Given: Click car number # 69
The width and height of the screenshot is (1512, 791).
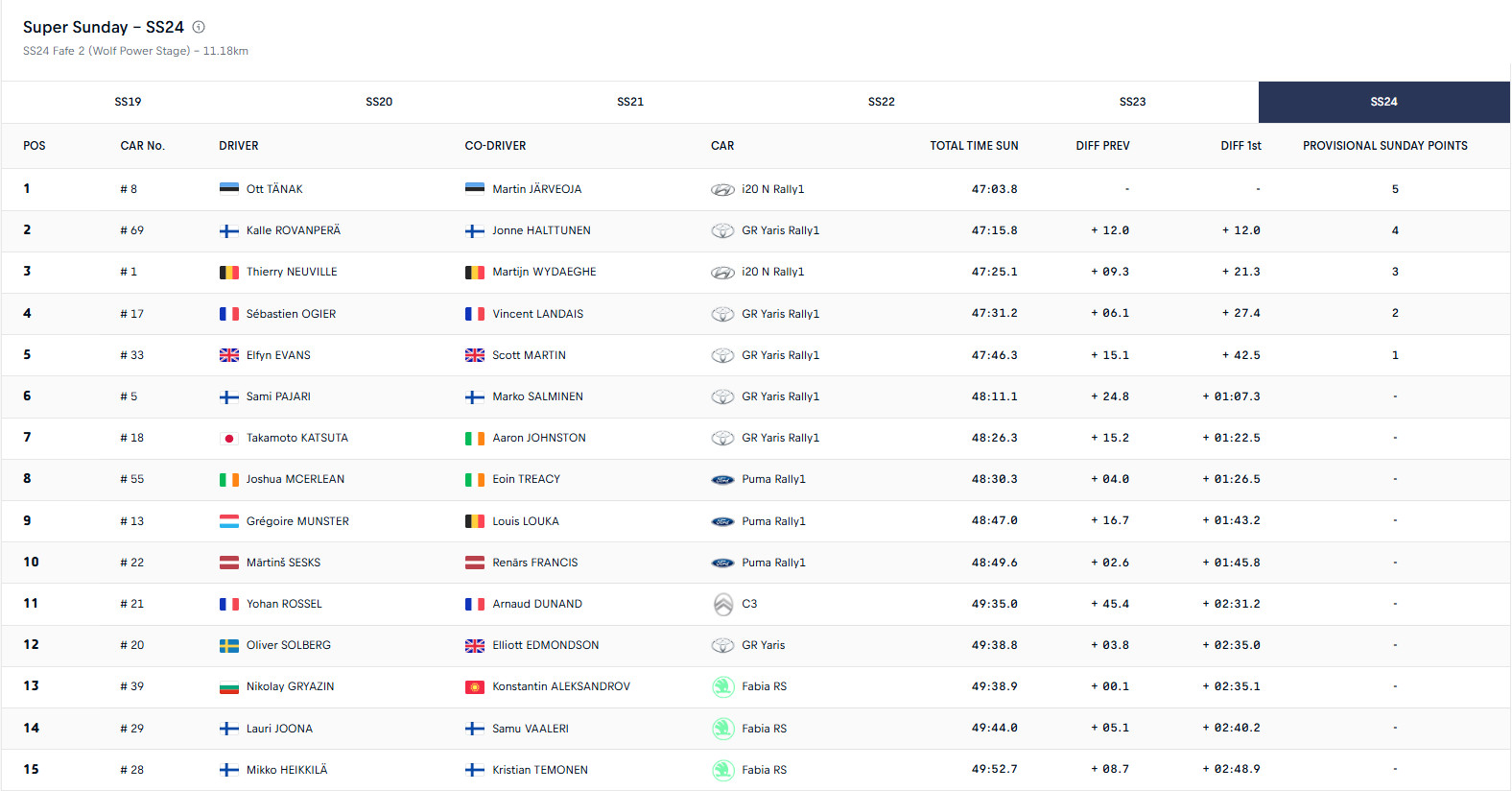Looking at the screenshot, I should click(132, 230).
